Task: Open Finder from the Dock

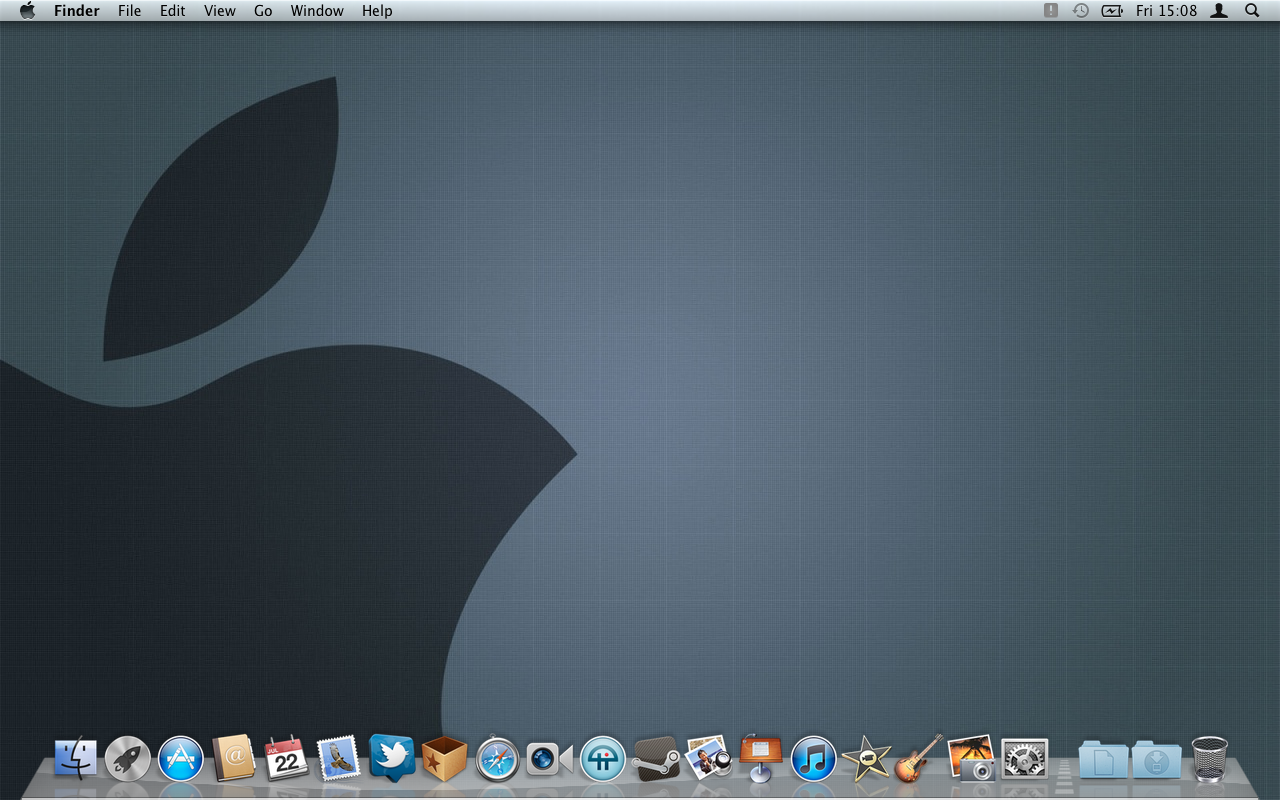Action: click(75, 759)
